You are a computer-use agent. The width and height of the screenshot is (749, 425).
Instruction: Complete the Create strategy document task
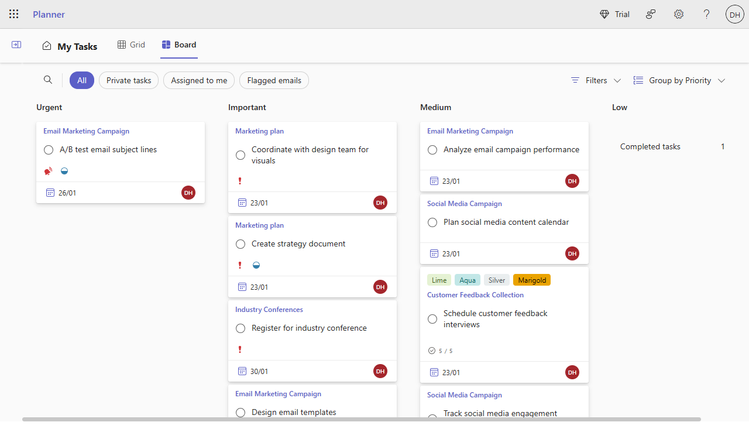240,244
